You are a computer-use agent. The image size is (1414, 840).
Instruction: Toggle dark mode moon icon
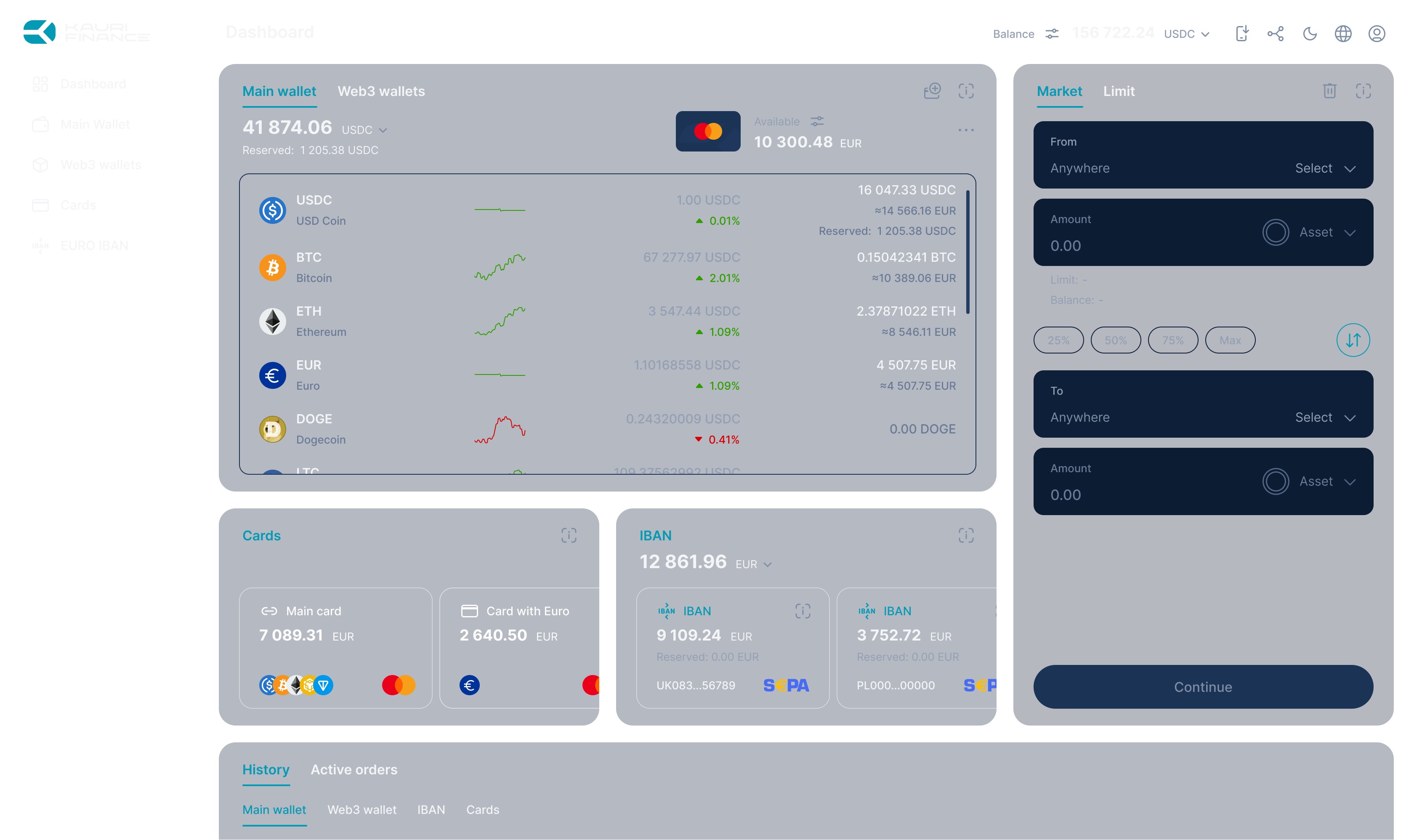coord(1309,34)
